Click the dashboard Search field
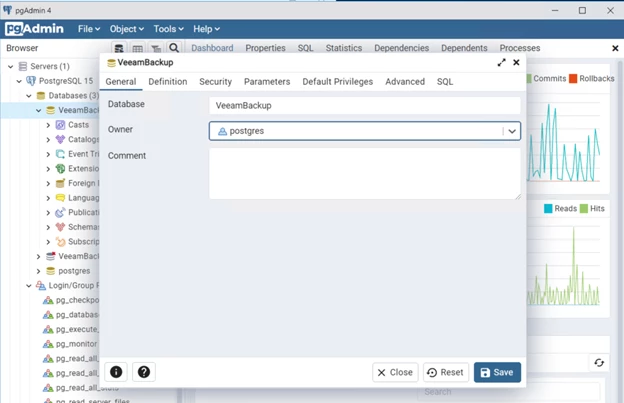The height and width of the screenshot is (403, 624). pyautogui.click(x=508, y=392)
